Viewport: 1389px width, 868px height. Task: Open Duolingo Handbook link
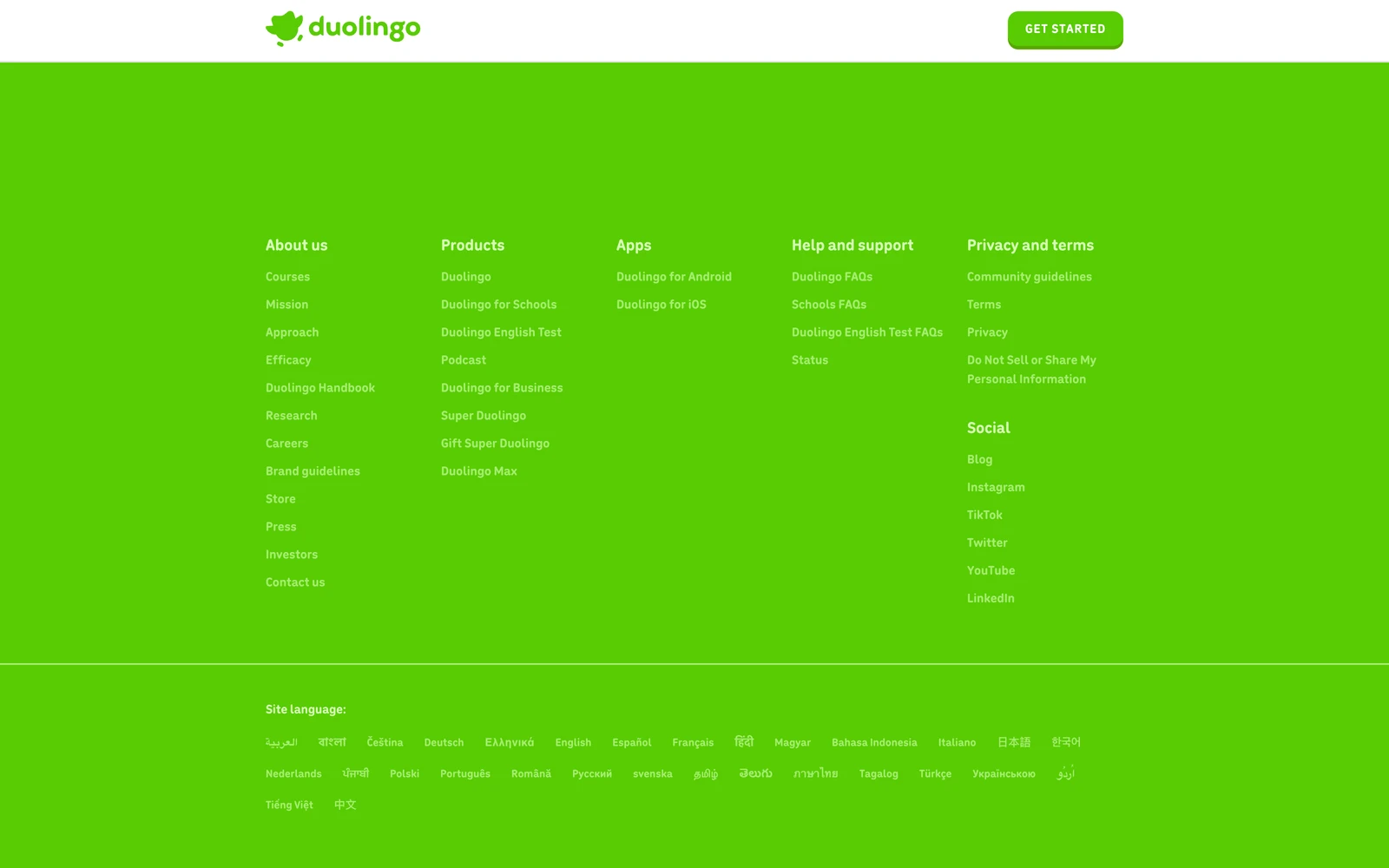(x=320, y=388)
